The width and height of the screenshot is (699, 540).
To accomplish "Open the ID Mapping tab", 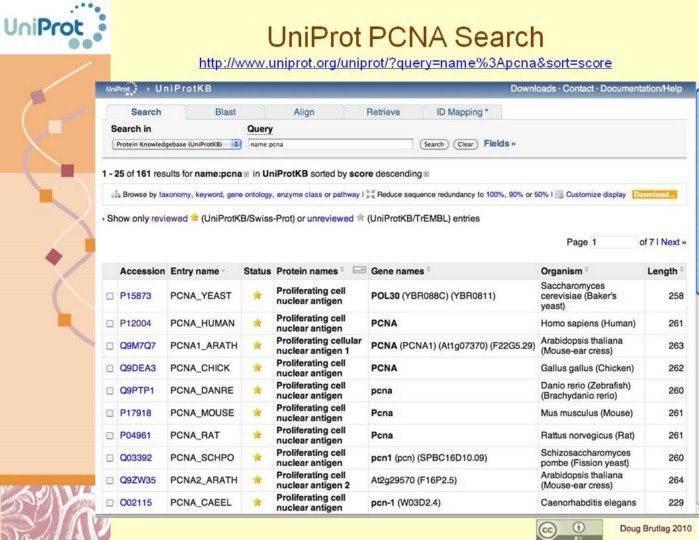I will pyautogui.click(x=455, y=112).
